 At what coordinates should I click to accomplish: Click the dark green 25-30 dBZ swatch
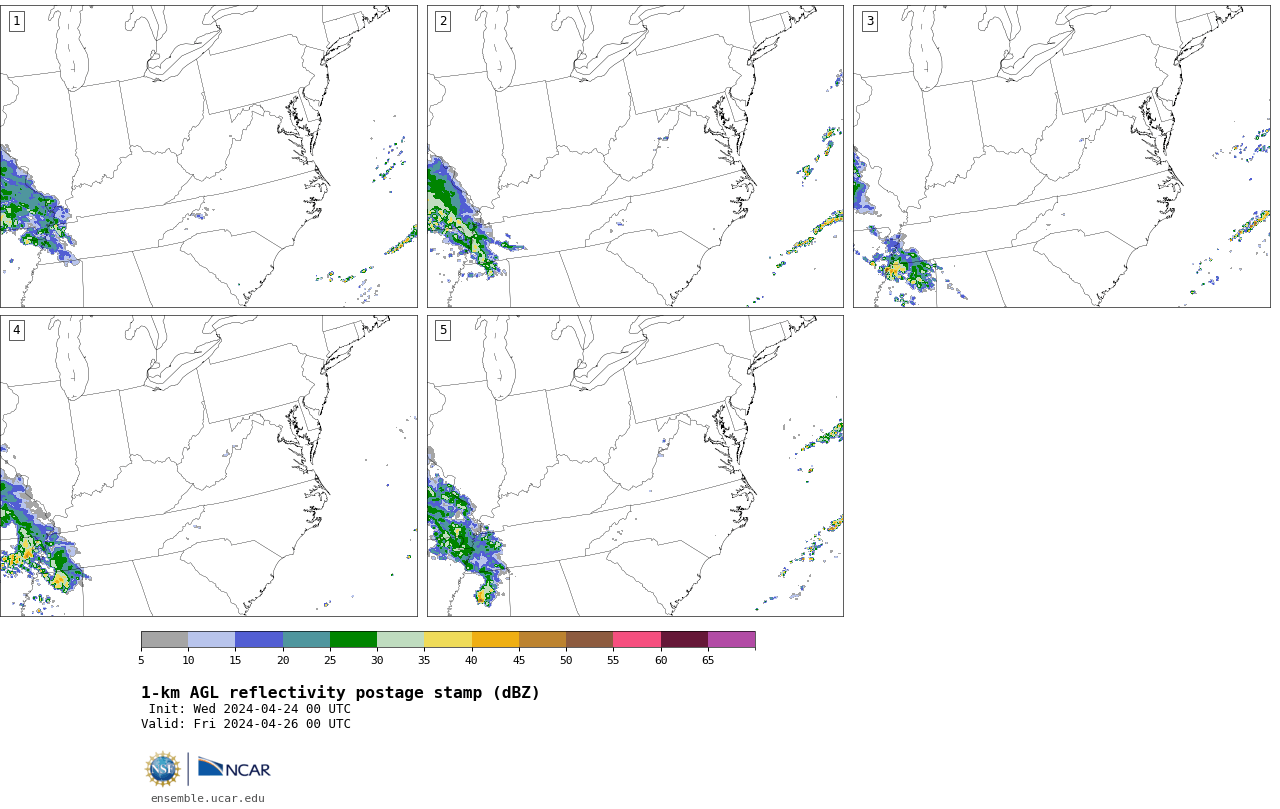tap(353, 640)
